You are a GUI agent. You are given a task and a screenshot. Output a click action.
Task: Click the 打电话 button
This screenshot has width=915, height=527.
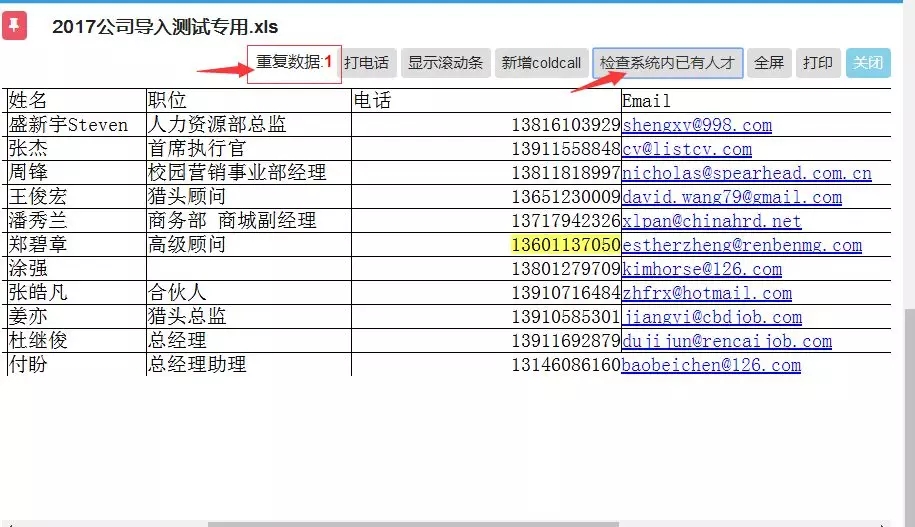point(366,62)
